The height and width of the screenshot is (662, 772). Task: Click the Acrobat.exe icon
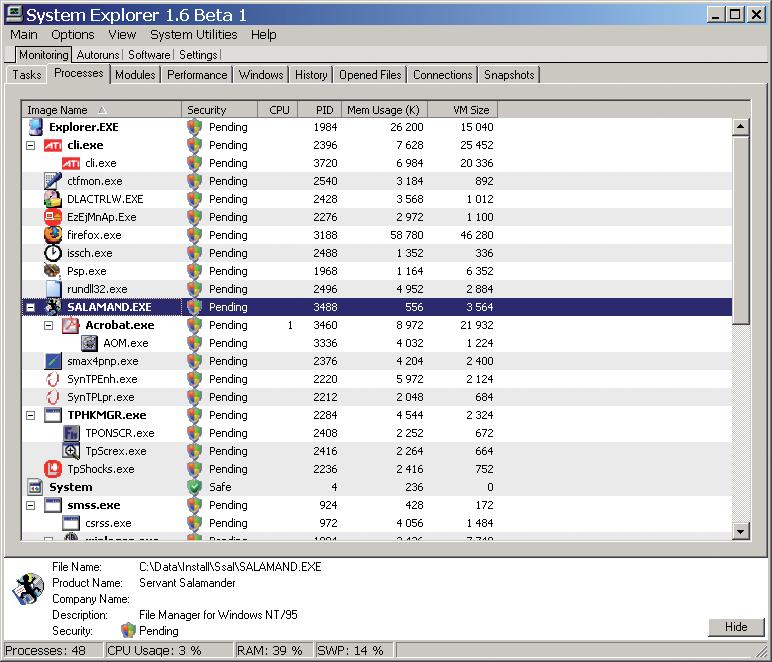click(71, 325)
